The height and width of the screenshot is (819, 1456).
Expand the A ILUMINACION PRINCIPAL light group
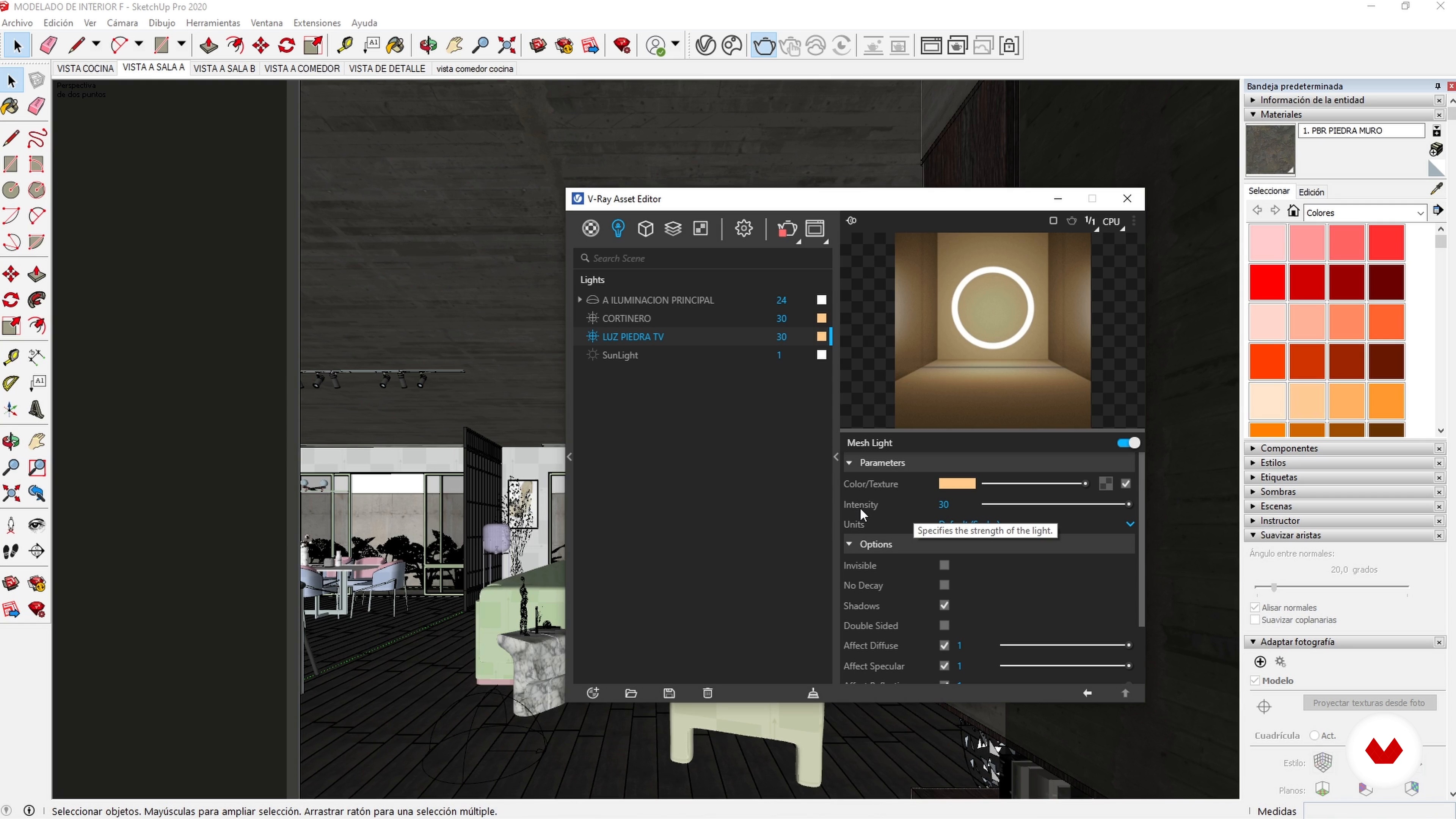579,300
